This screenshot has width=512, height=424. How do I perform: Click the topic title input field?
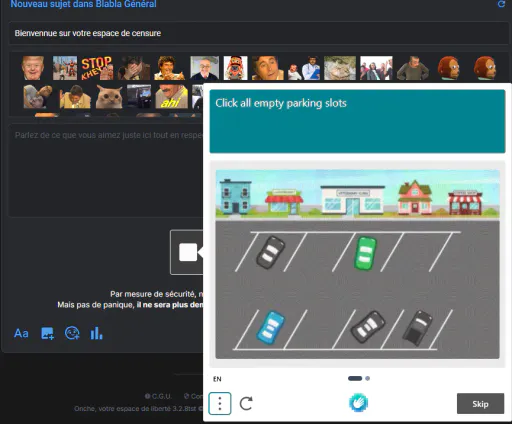point(259,33)
